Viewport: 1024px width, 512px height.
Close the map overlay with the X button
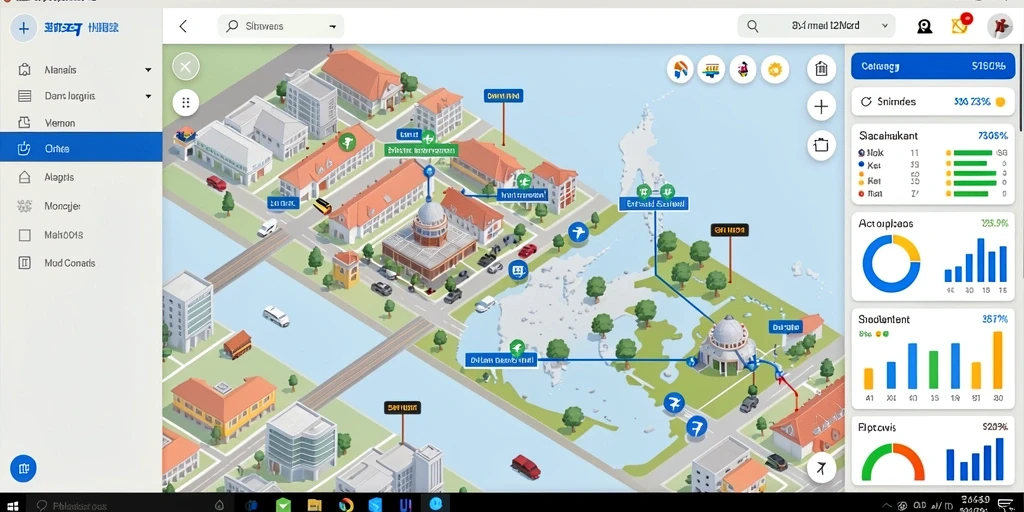185,67
